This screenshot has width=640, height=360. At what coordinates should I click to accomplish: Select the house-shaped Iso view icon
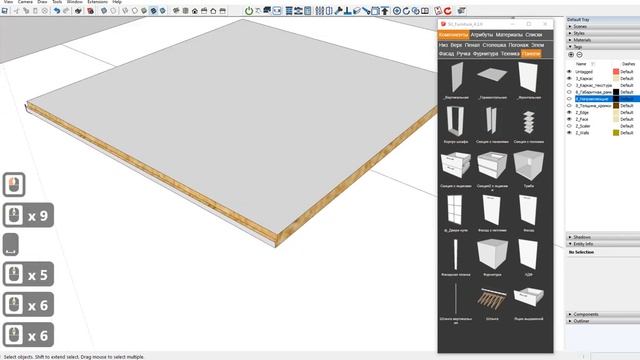pos(195,11)
